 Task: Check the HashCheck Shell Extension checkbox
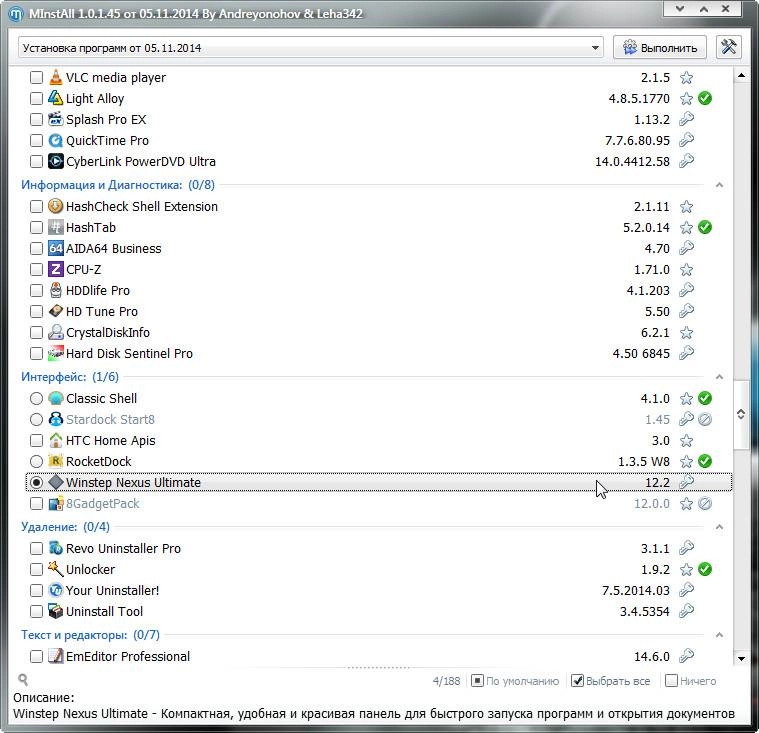point(36,207)
